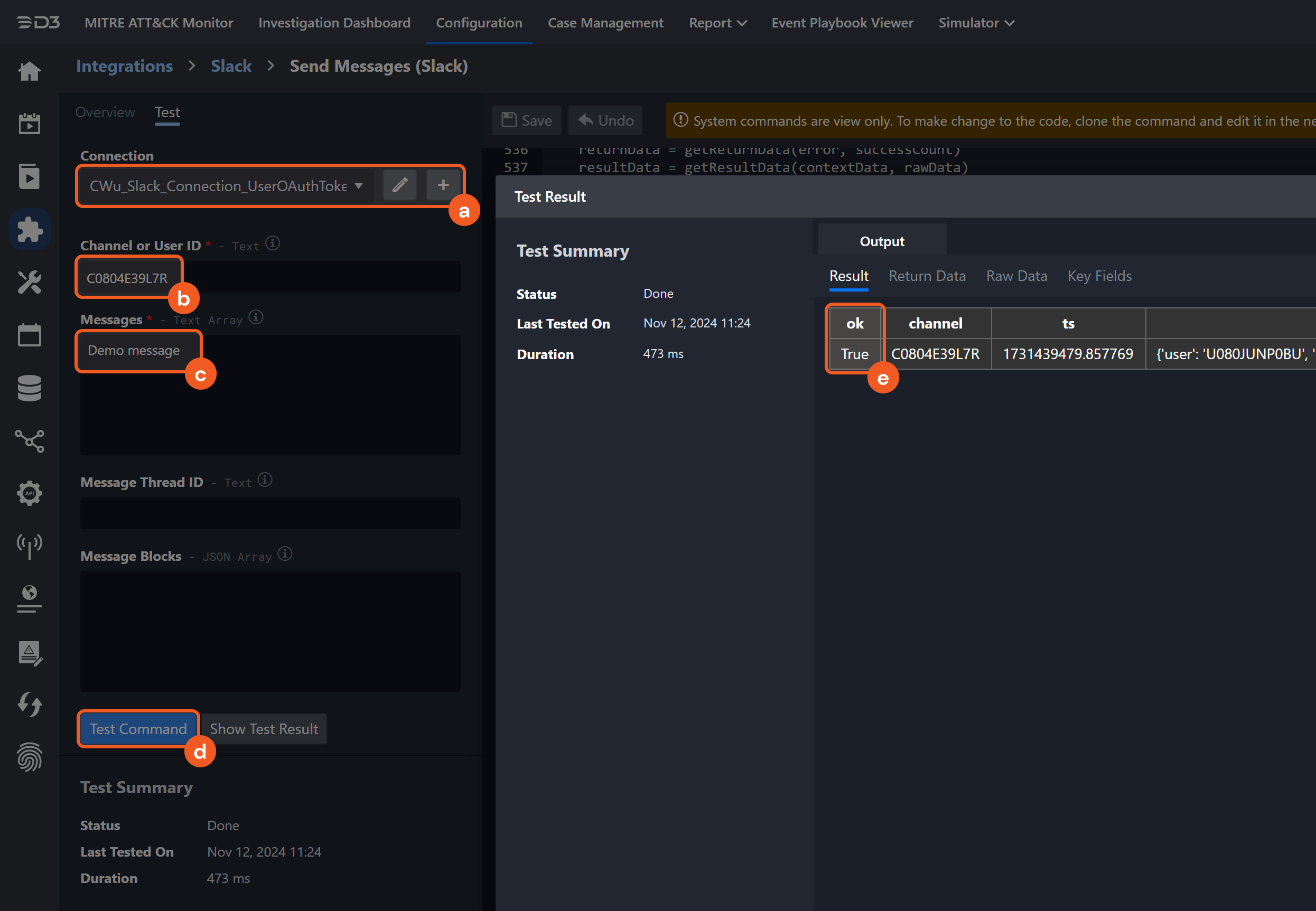Select the Key Fields tab
The width and height of the screenshot is (1316, 911).
1099,276
